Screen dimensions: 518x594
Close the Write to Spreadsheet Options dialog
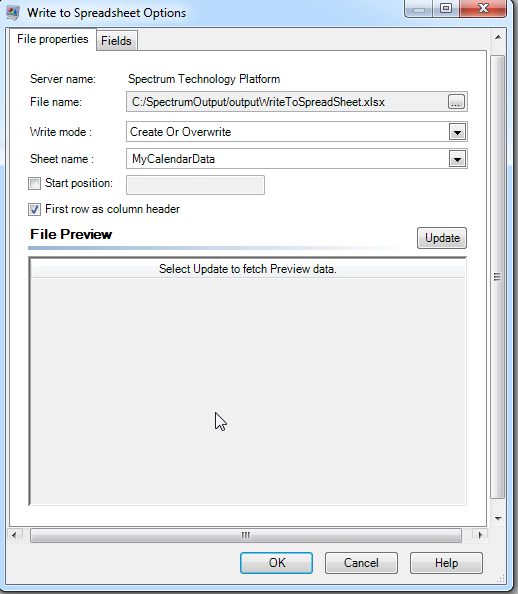click(x=483, y=8)
